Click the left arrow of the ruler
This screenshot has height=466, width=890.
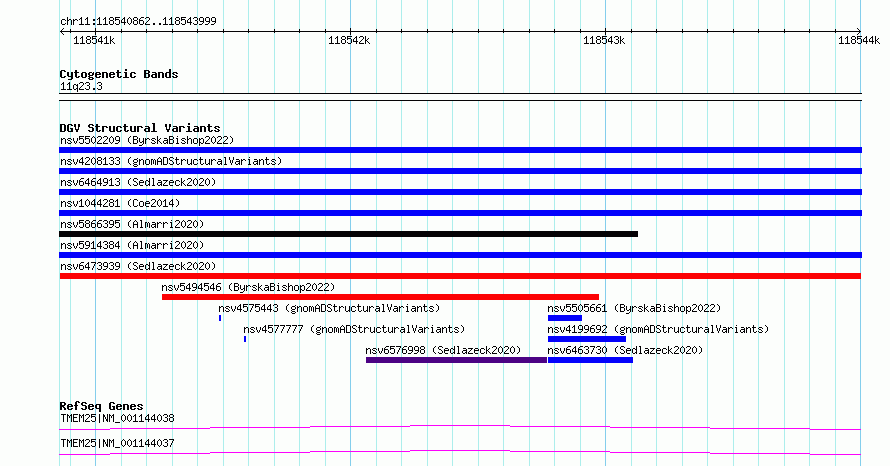62,32
